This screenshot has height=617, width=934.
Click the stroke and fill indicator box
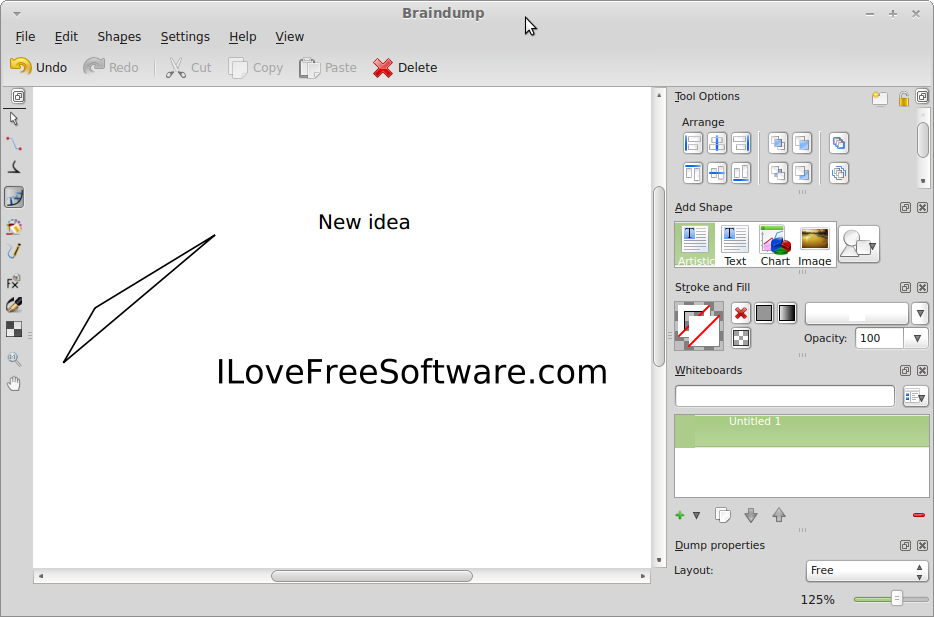click(x=699, y=326)
